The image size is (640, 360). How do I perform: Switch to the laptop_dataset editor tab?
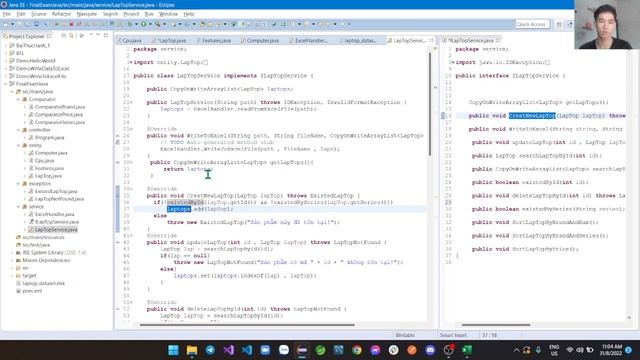(359, 40)
